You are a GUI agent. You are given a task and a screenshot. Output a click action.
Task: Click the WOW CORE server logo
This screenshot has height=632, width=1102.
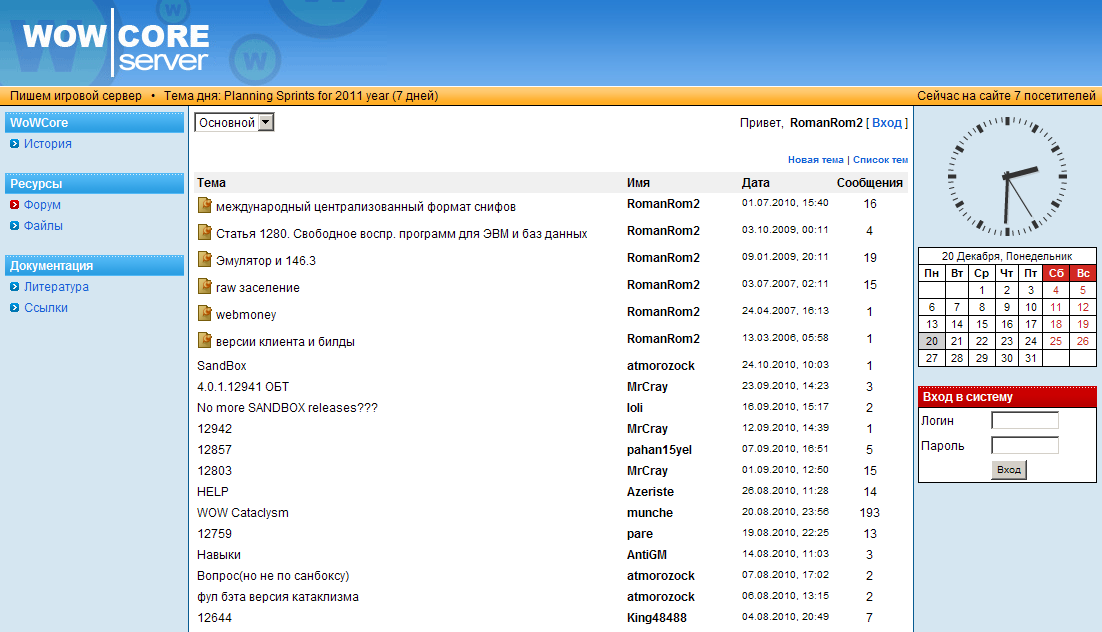pyautogui.click(x=116, y=43)
